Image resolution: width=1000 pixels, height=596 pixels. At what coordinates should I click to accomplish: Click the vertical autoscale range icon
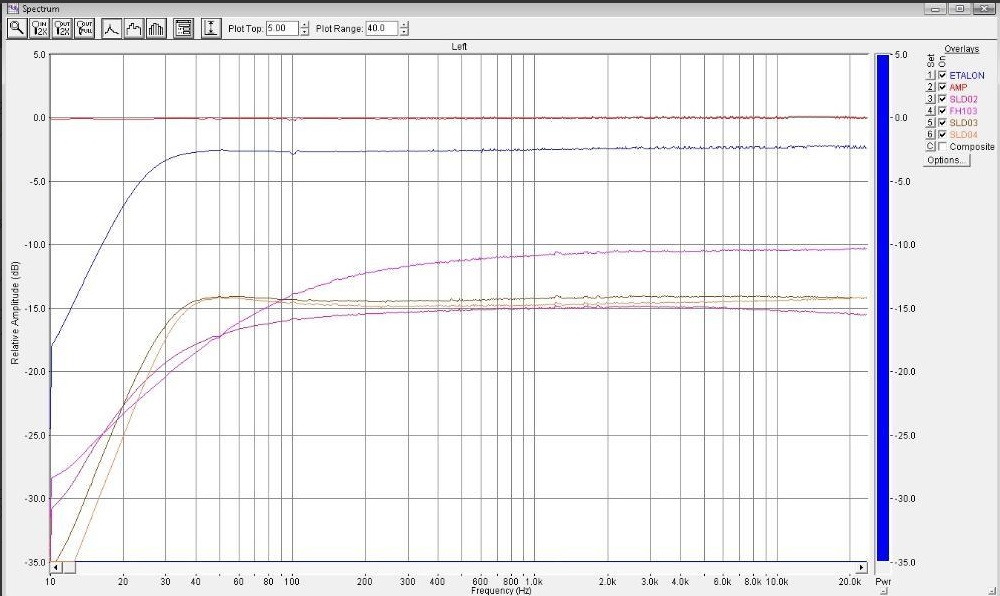point(211,29)
